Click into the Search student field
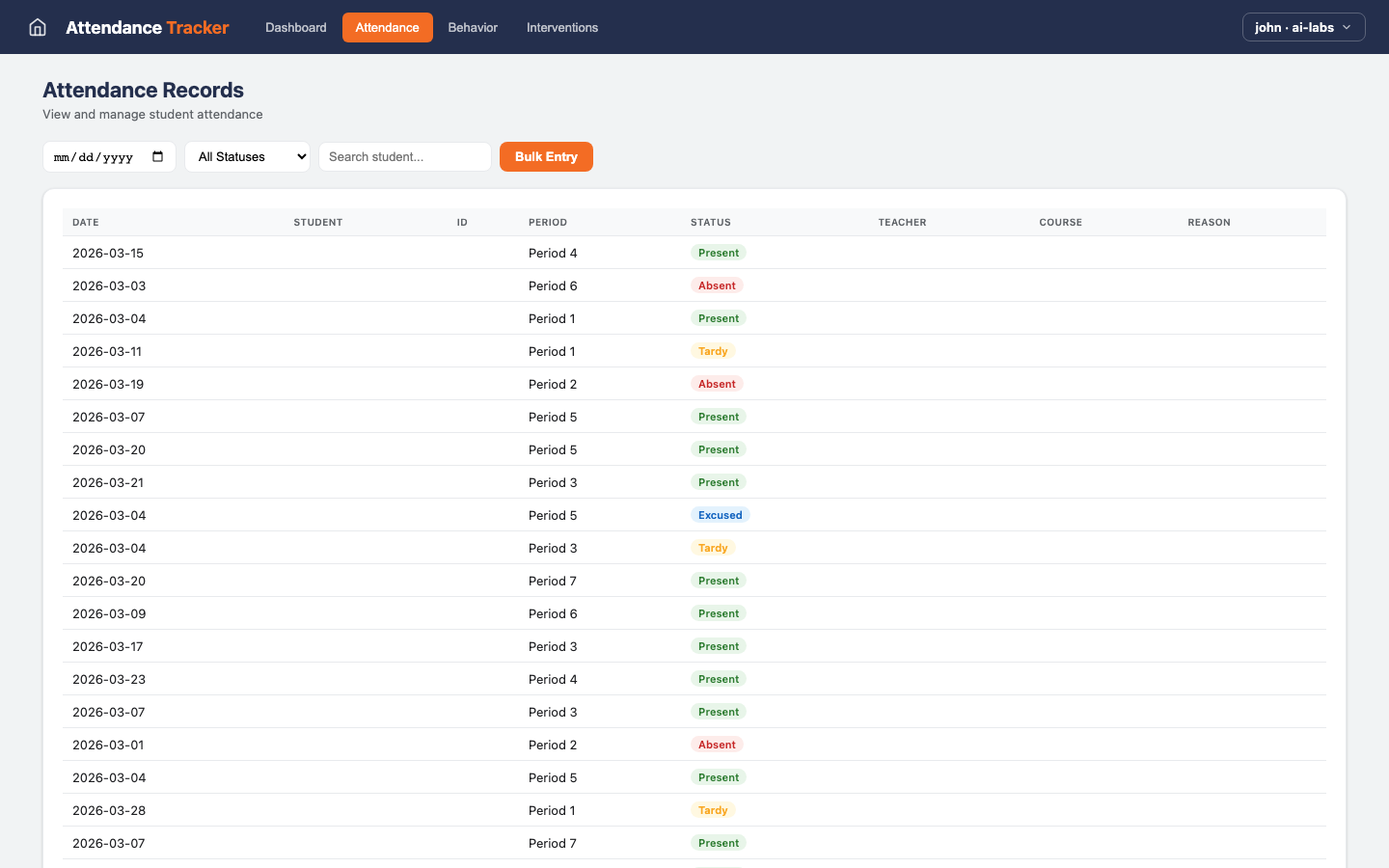This screenshot has height=868, width=1389. click(x=404, y=156)
